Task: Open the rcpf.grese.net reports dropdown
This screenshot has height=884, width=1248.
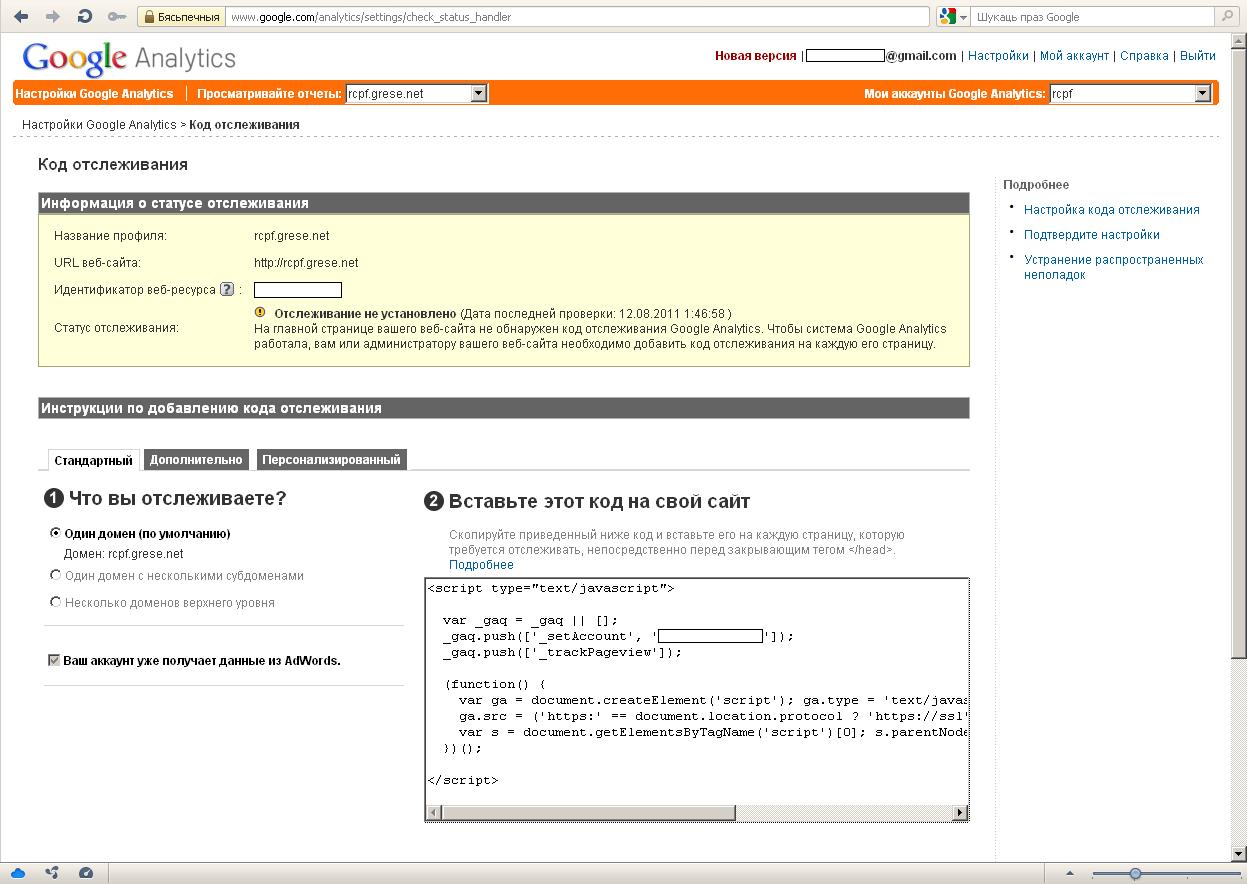Action: tap(416, 93)
